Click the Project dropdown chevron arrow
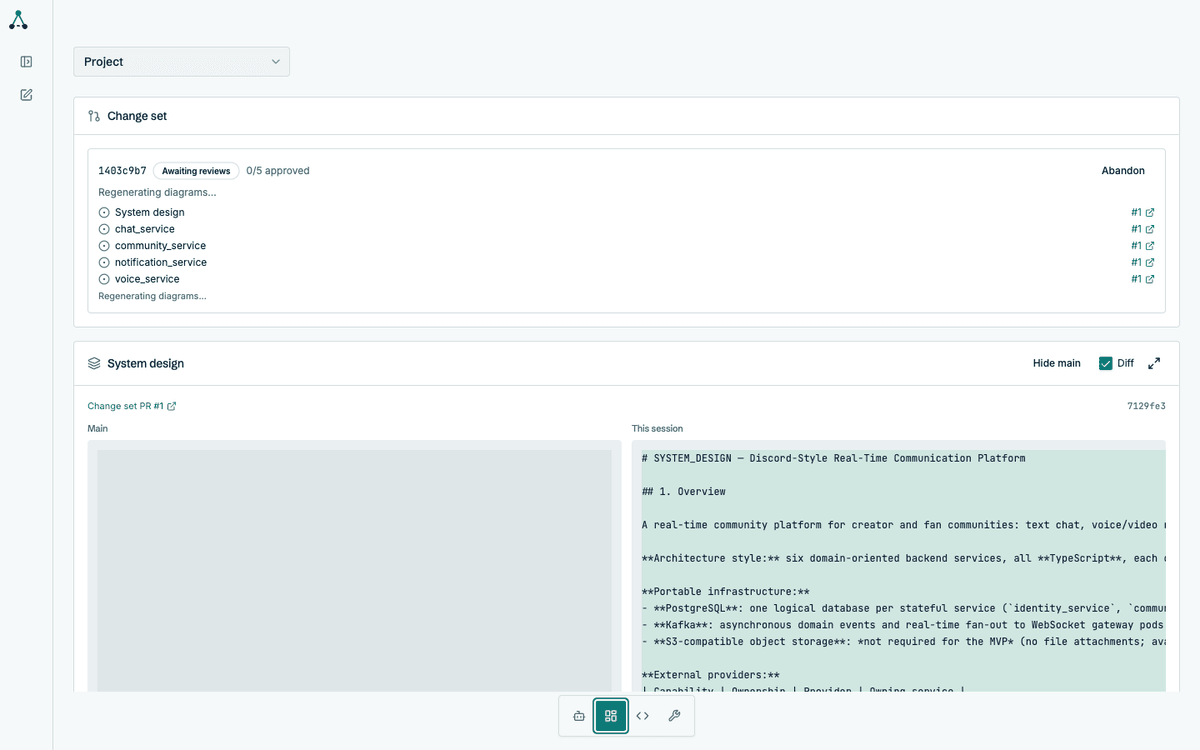Screen dimensions: 1200x750 click(276, 62)
